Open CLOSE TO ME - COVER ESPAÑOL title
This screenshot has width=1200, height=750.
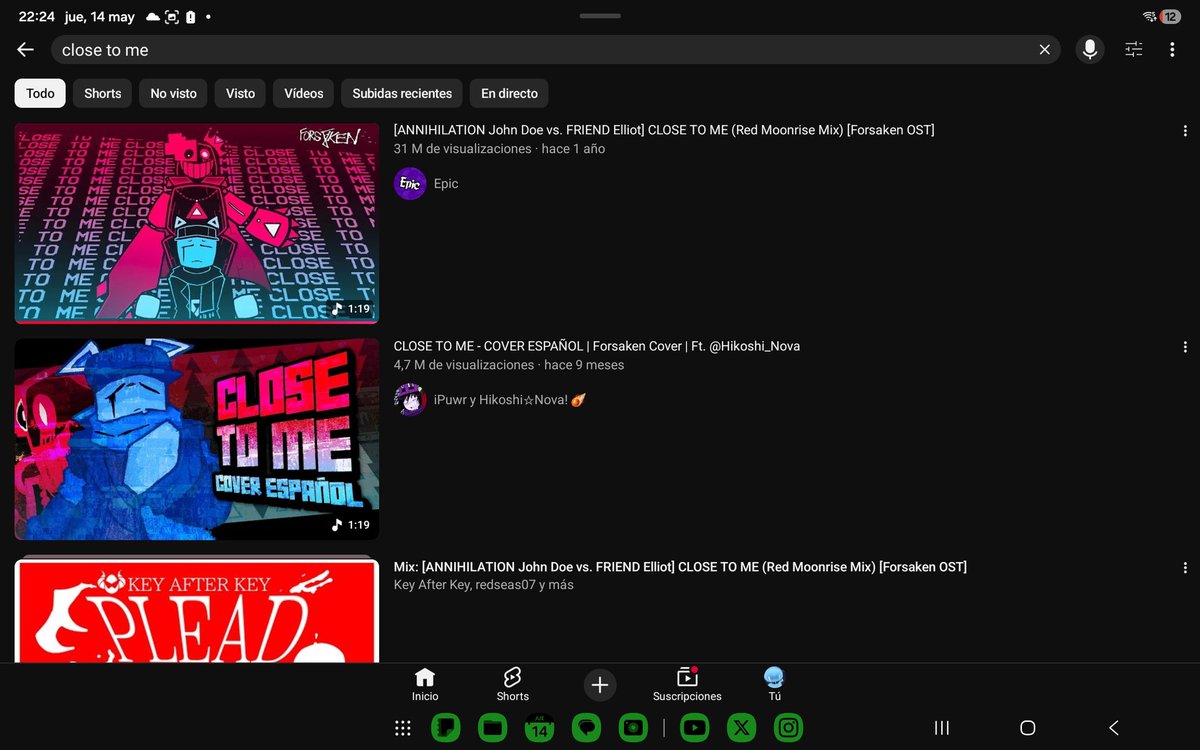597,346
